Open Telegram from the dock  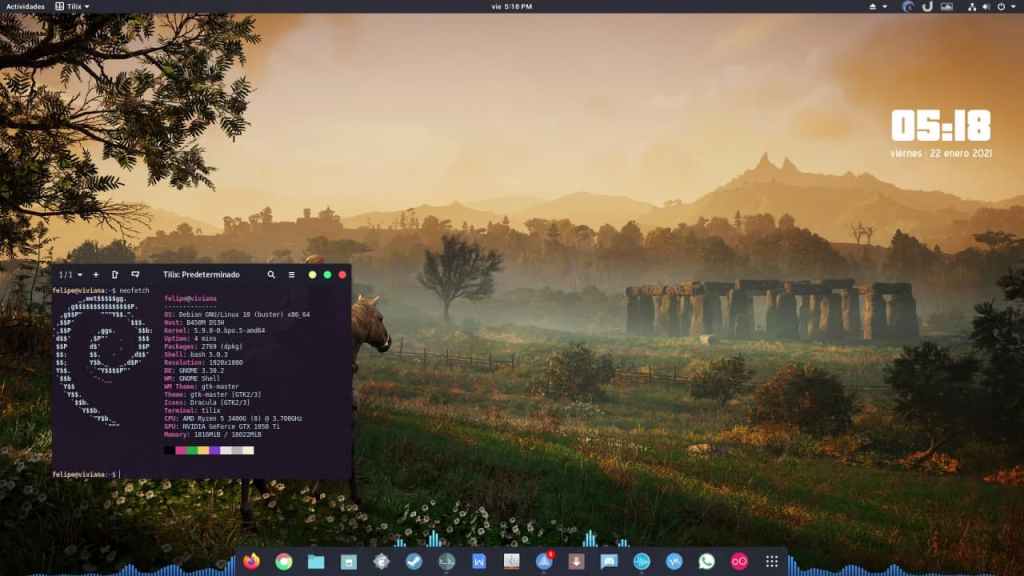point(414,561)
